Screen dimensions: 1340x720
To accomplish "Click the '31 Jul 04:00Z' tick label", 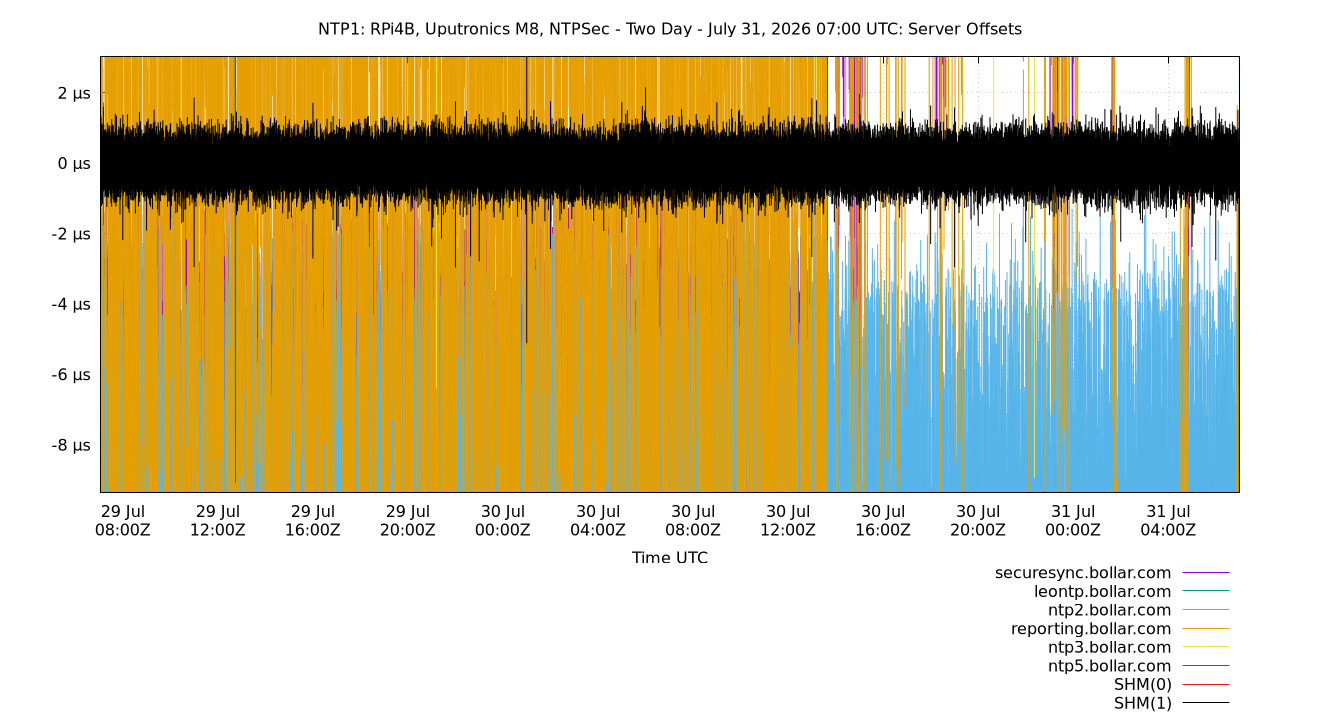I will (x=1168, y=521).
